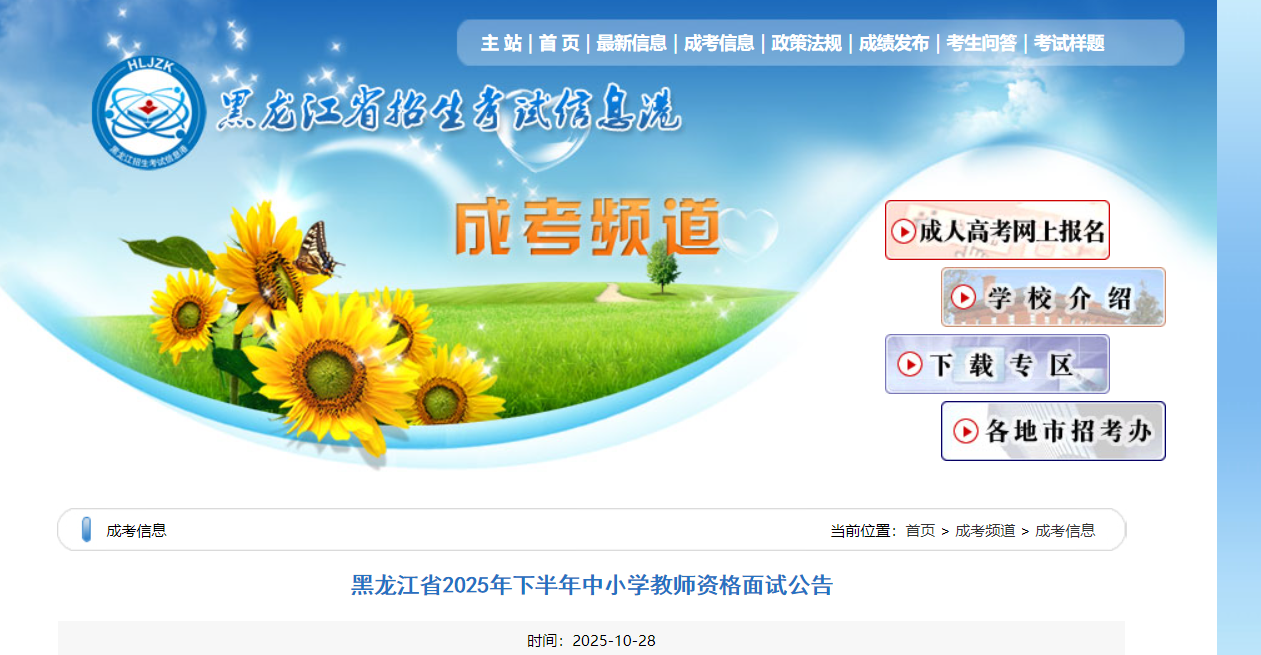Click the play icon beside 各地市招考办
This screenshot has width=1261, height=655.
coord(966,431)
